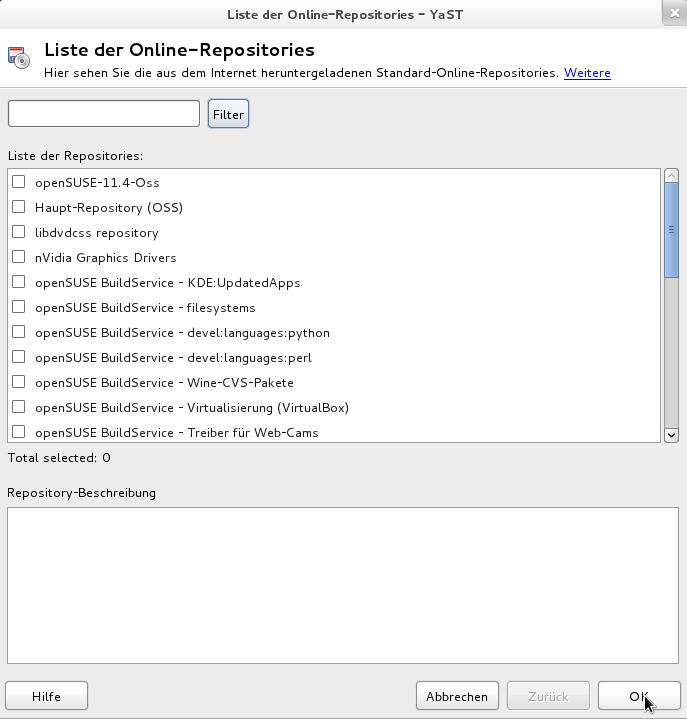The height and width of the screenshot is (719, 687).
Task: Enable Virtualisierung (VirtualBox) repository checkbox
Action: point(18,407)
